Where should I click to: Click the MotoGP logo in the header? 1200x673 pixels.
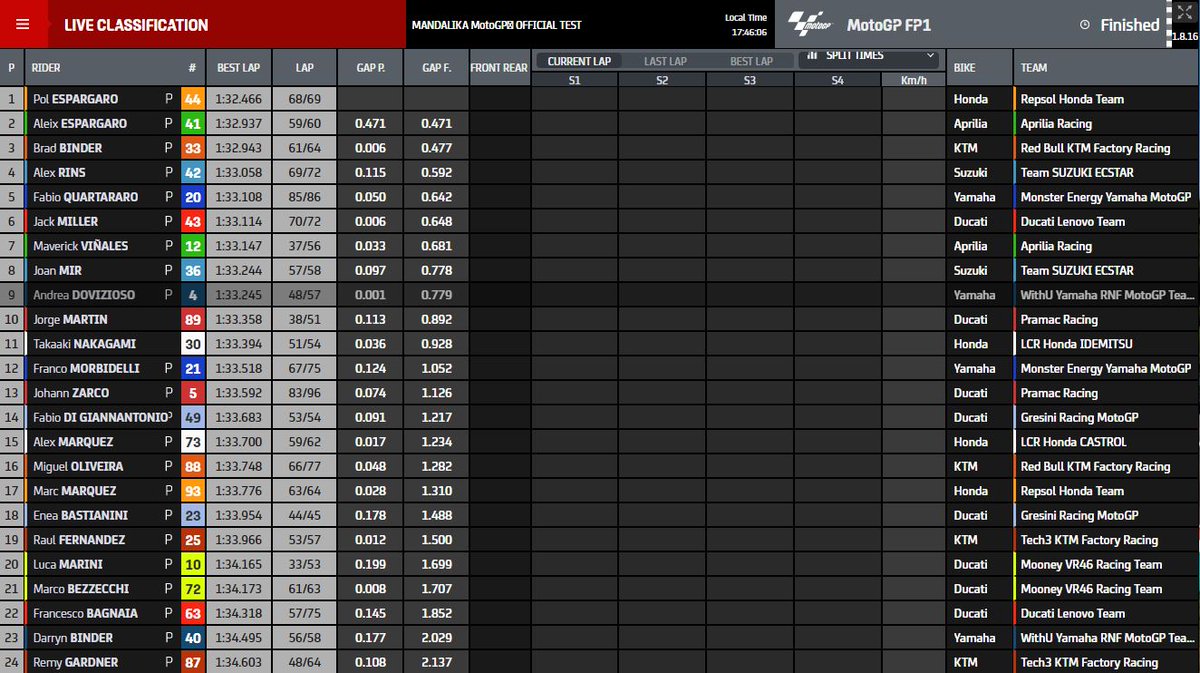[x=813, y=22]
